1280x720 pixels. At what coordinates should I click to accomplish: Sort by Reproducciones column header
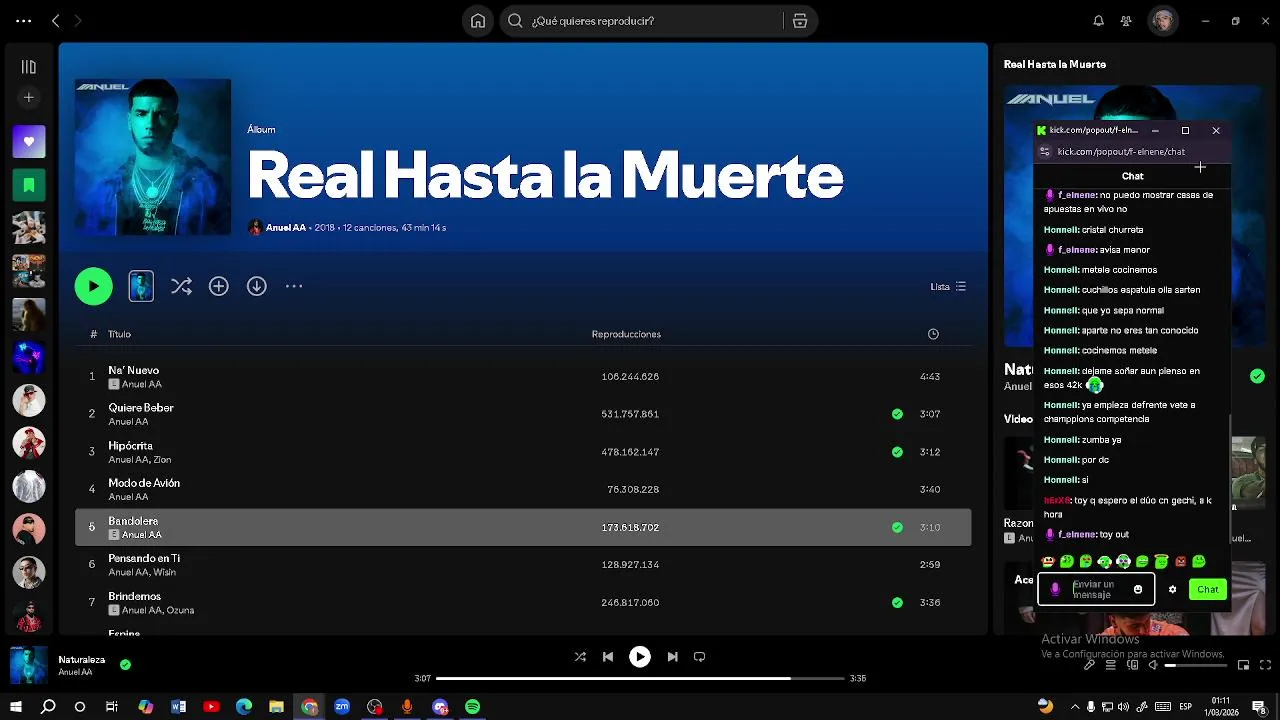(626, 334)
